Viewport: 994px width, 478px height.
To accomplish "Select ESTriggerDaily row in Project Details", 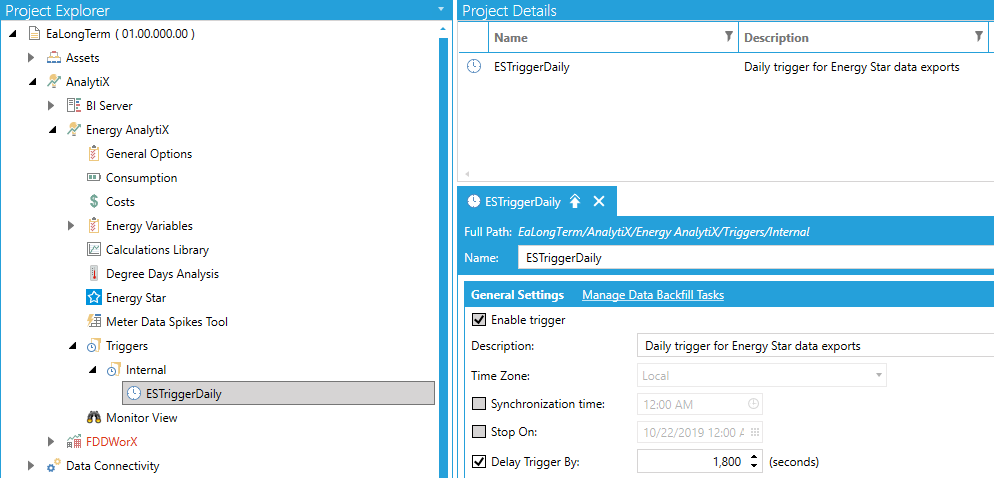I will point(532,67).
